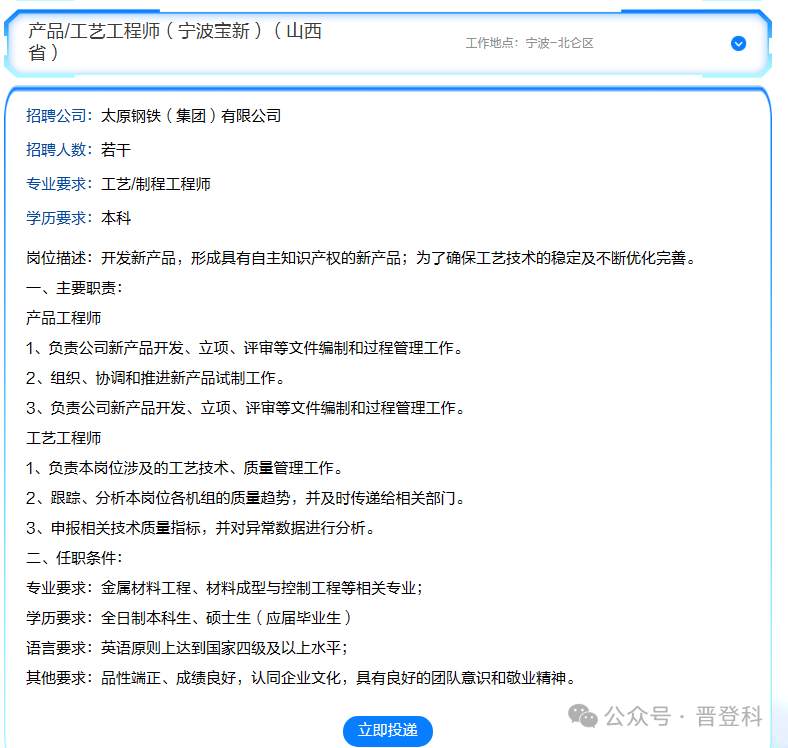
Task: Click the company name 太原钢铁（集团）有限公司
Action: tap(191, 116)
